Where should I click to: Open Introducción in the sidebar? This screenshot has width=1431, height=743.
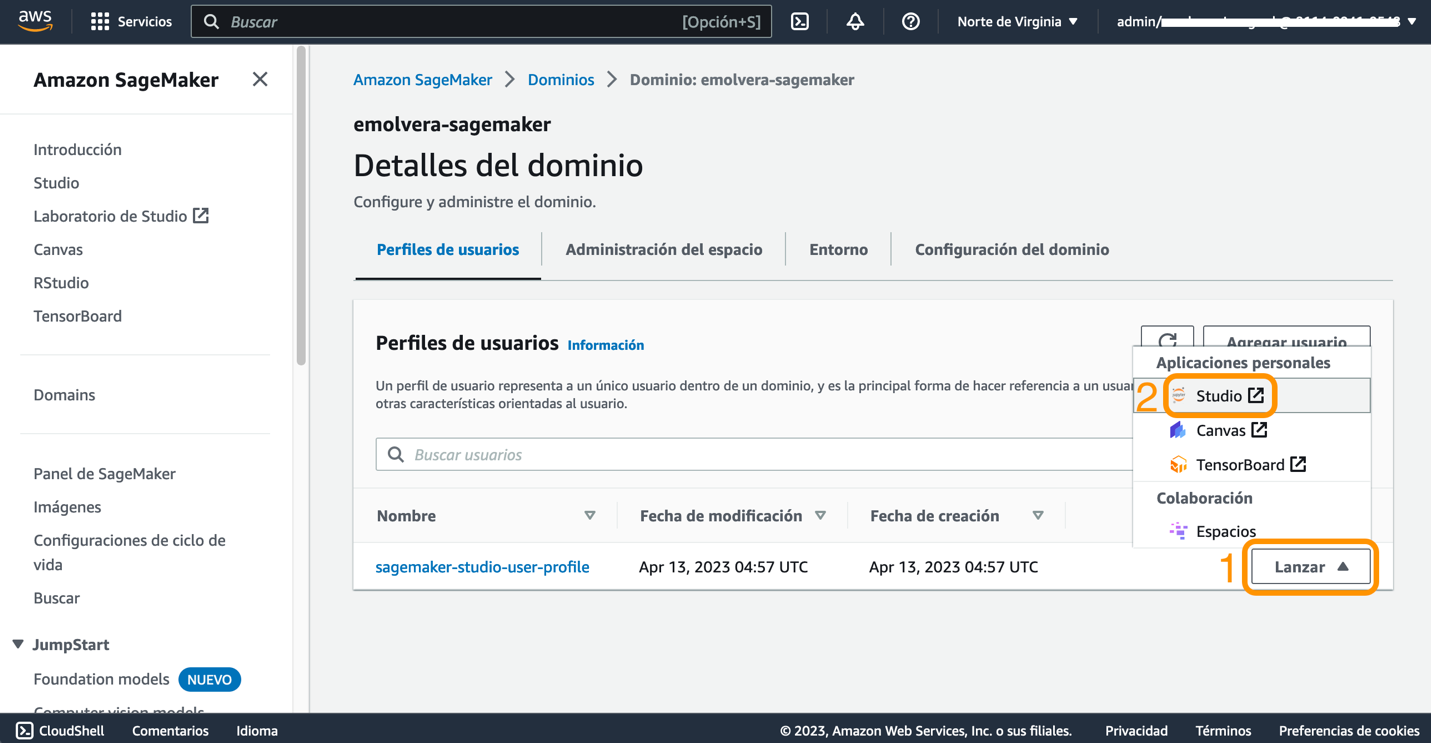click(78, 150)
